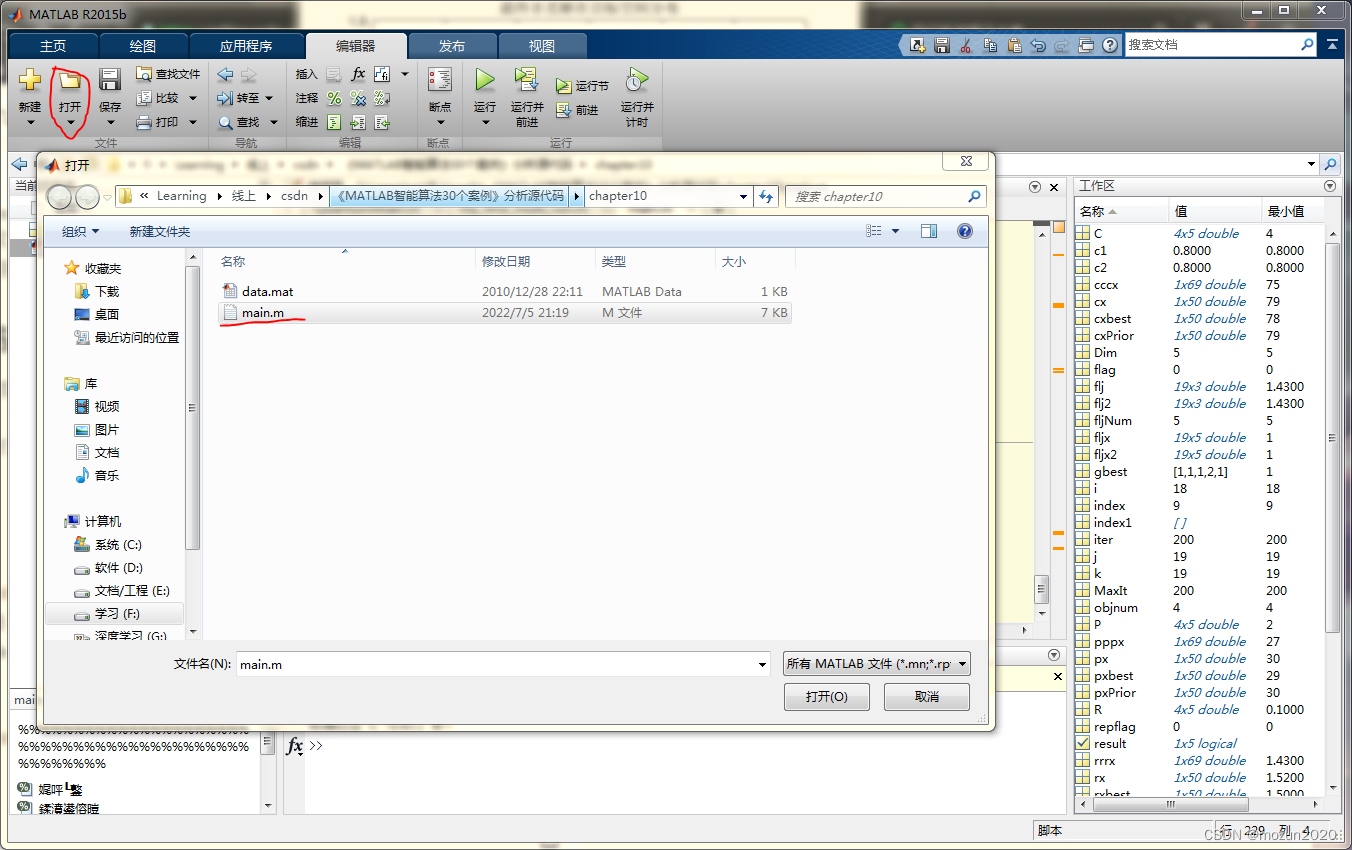Sort workspace by Name (名称) column header

pyautogui.click(x=1122, y=211)
